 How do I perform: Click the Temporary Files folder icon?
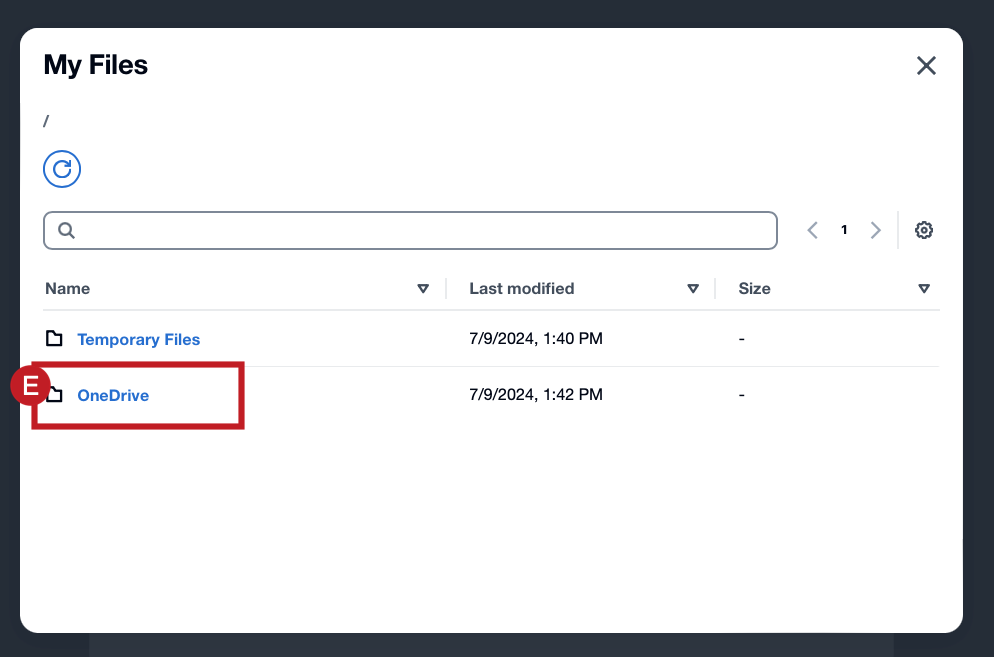55,339
